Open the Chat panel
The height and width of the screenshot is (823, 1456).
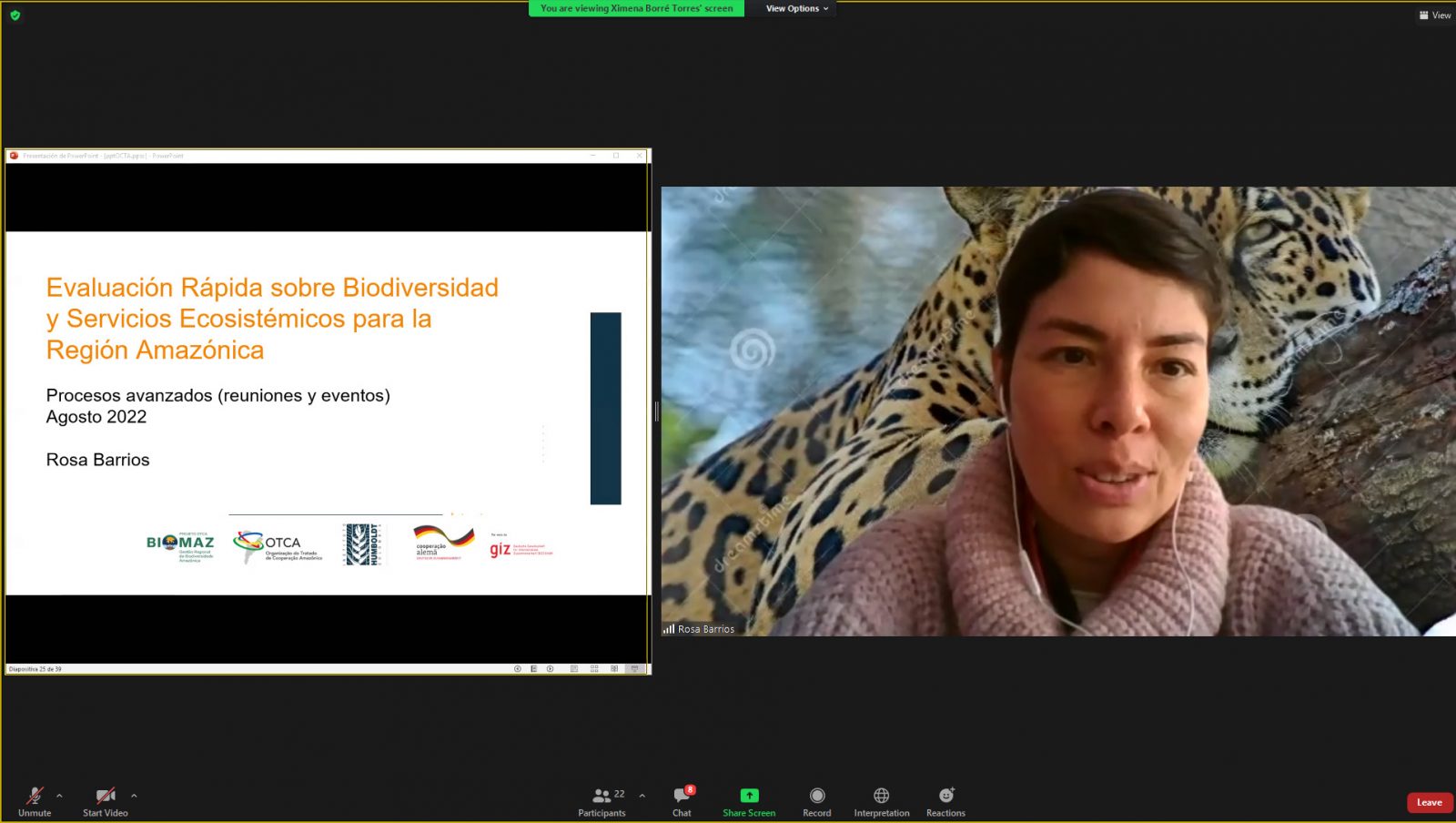point(682,797)
